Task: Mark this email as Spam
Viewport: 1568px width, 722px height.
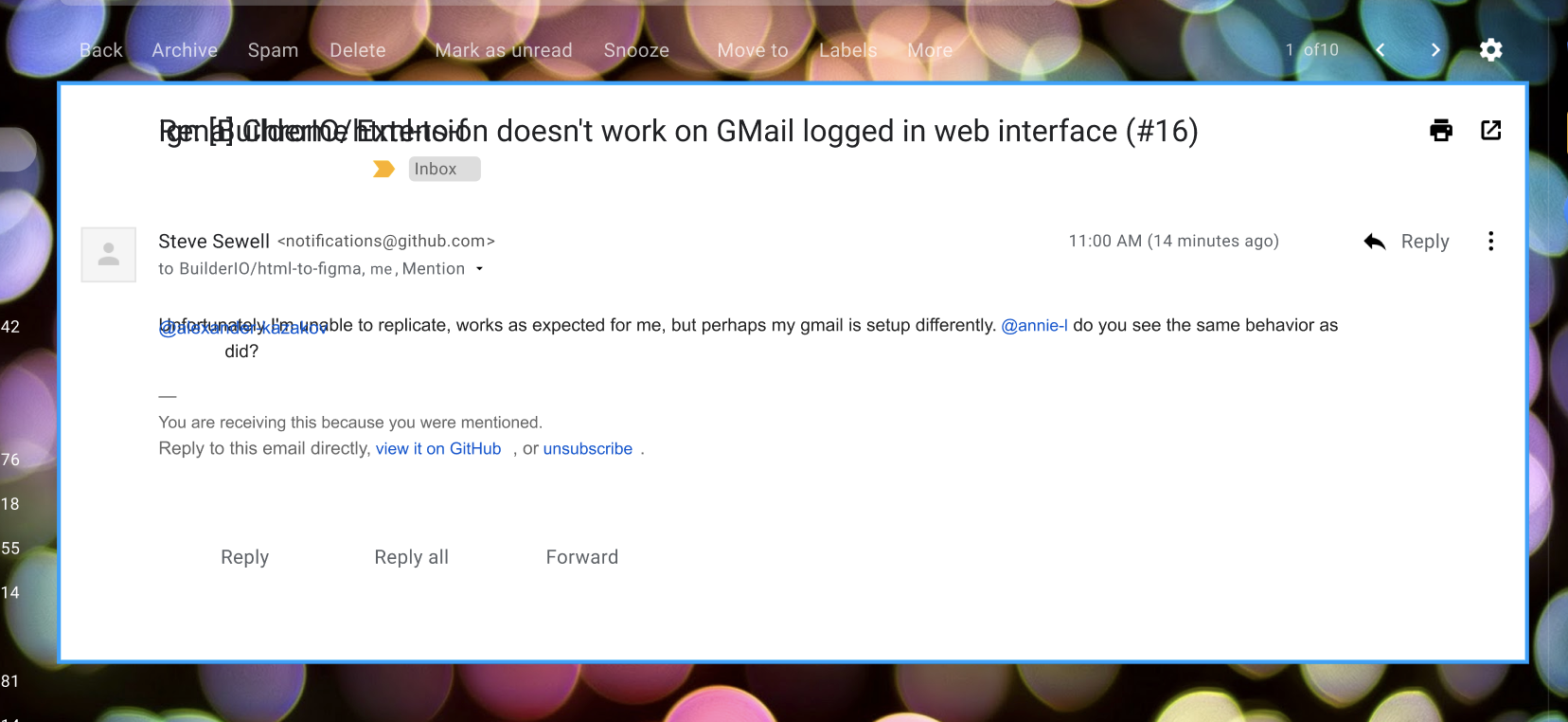Action: point(273,49)
